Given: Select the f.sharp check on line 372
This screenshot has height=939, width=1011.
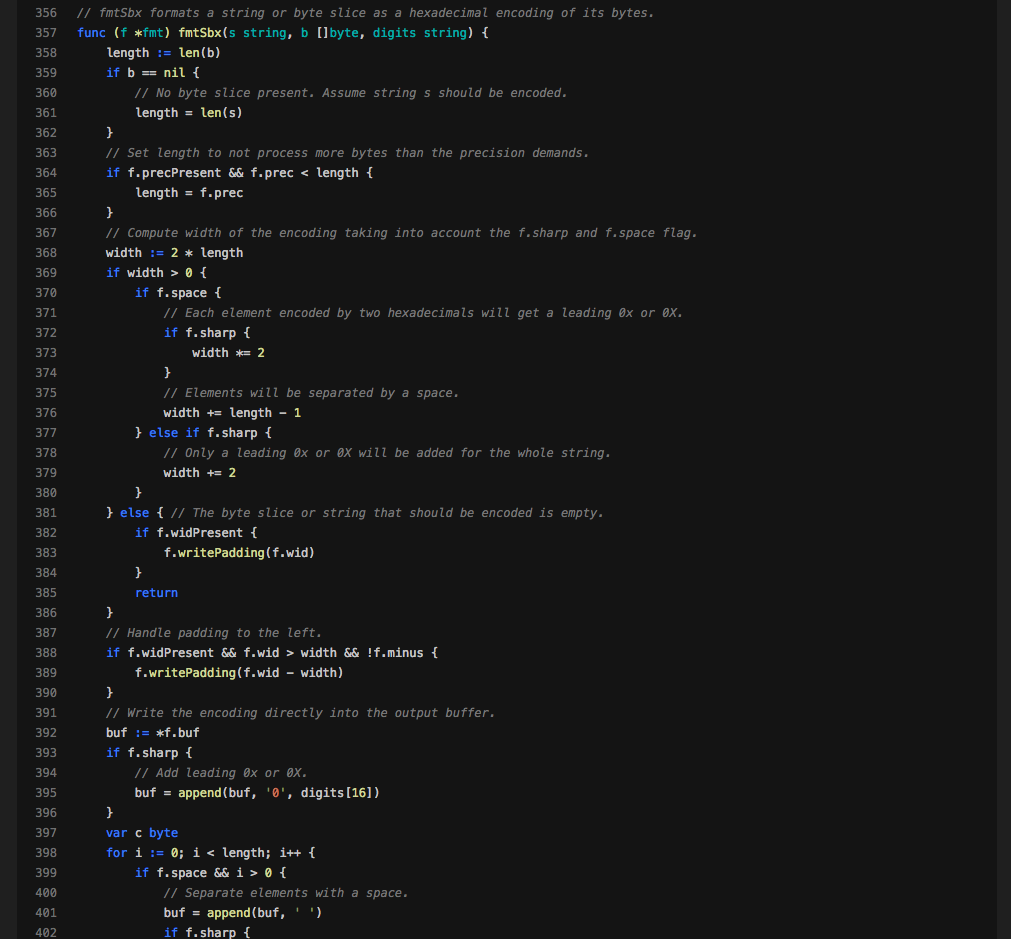Looking at the screenshot, I should coord(211,332).
